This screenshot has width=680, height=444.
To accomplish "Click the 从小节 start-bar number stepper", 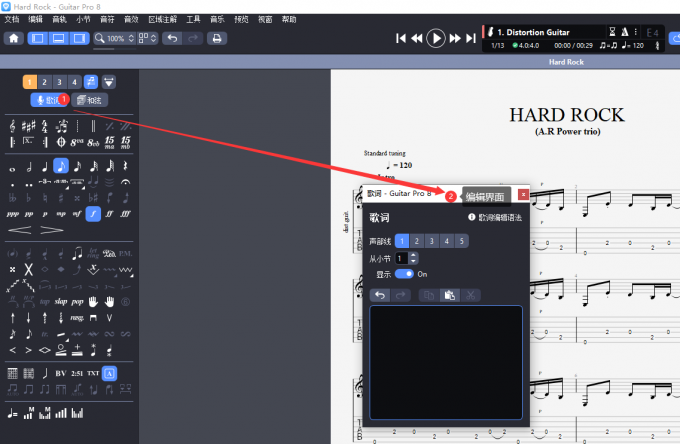I will coord(414,258).
